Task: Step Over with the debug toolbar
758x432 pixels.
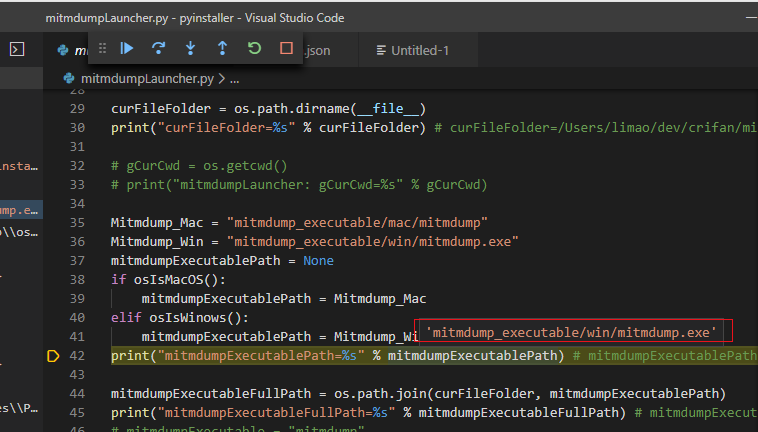Action: click(x=158, y=48)
